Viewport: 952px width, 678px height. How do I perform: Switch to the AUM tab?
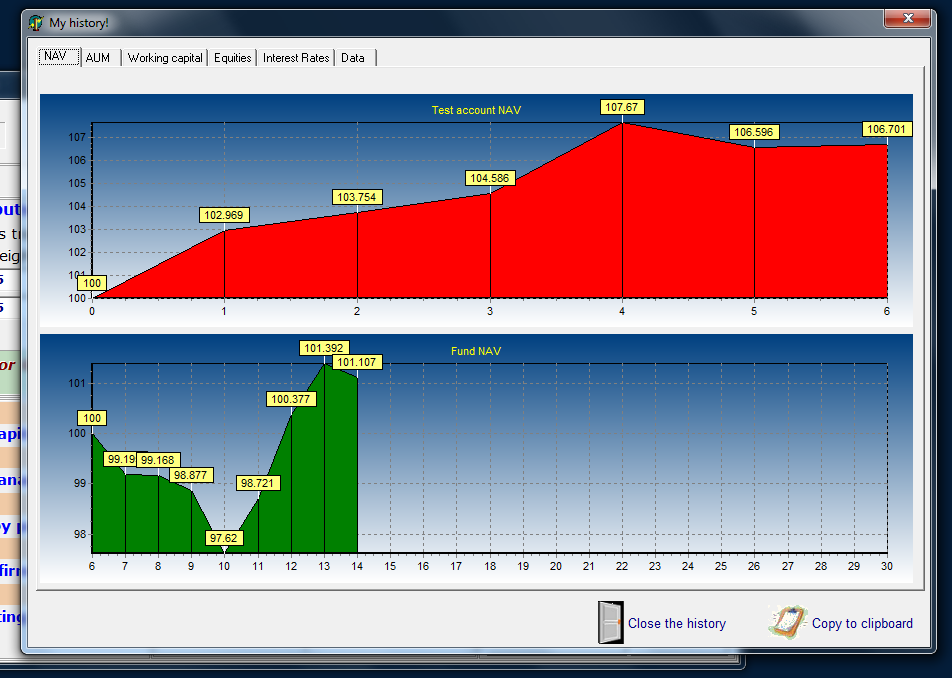pyautogui.click(x=98, y=58)
